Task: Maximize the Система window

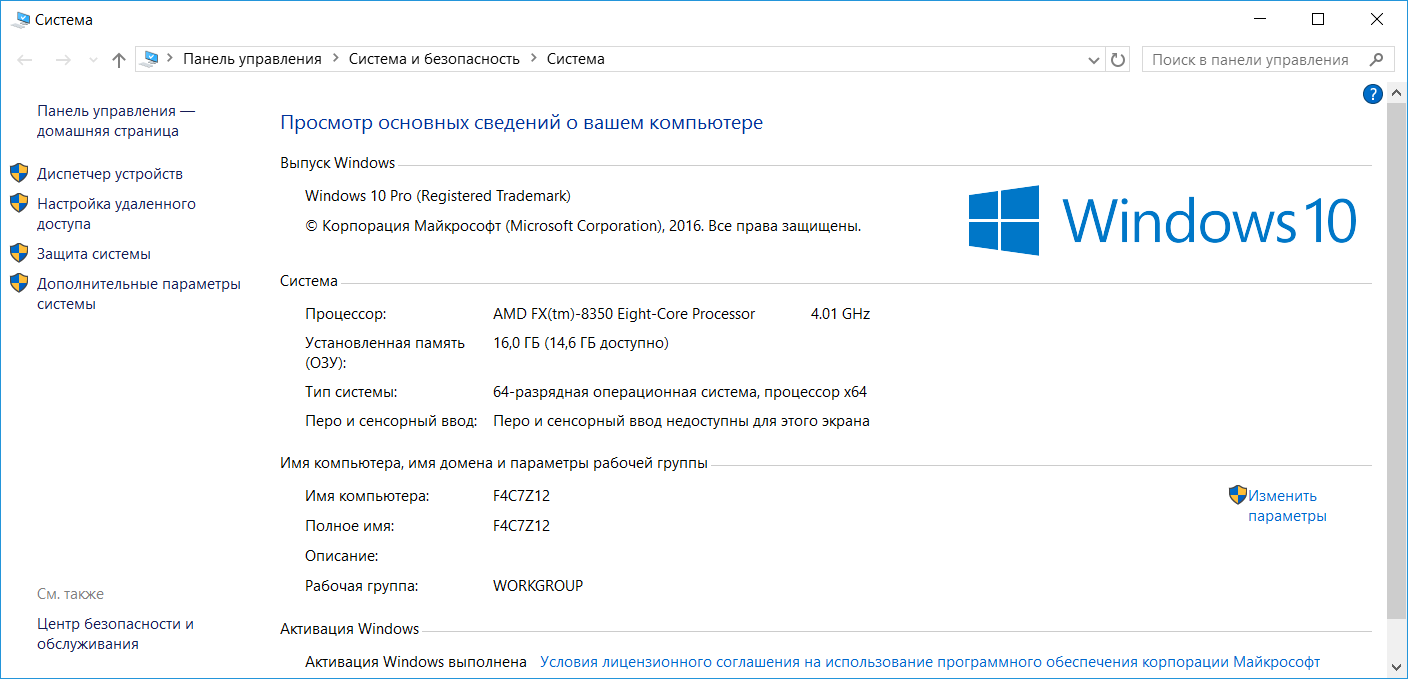Action: click(x=1318, y=19)
